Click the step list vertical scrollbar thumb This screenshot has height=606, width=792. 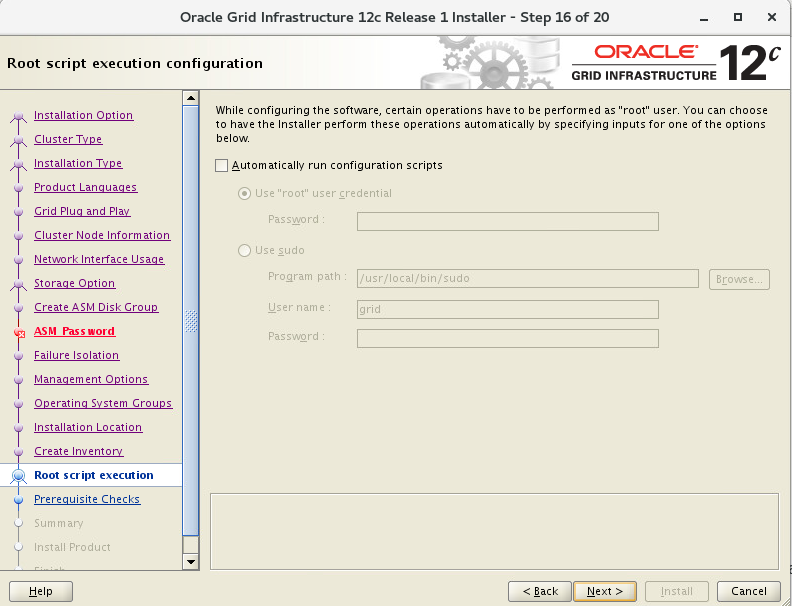(191, 321)
